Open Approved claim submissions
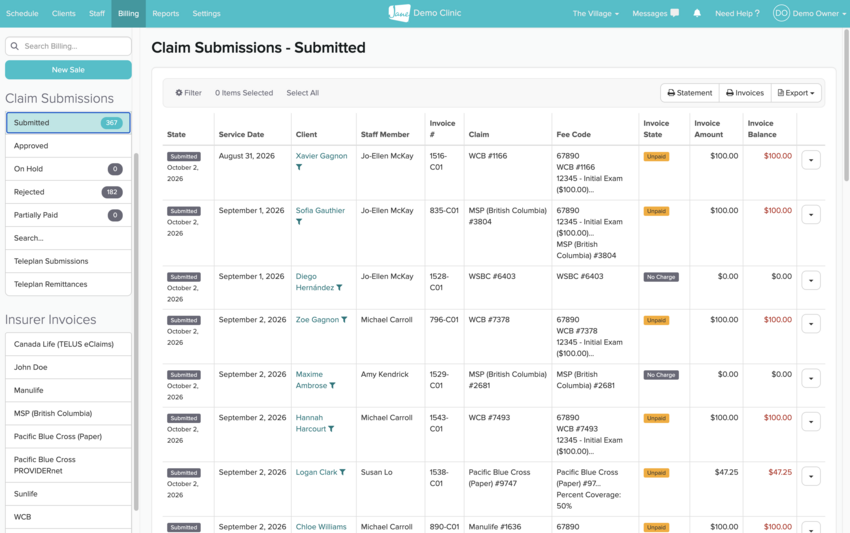 coord(68,146)
